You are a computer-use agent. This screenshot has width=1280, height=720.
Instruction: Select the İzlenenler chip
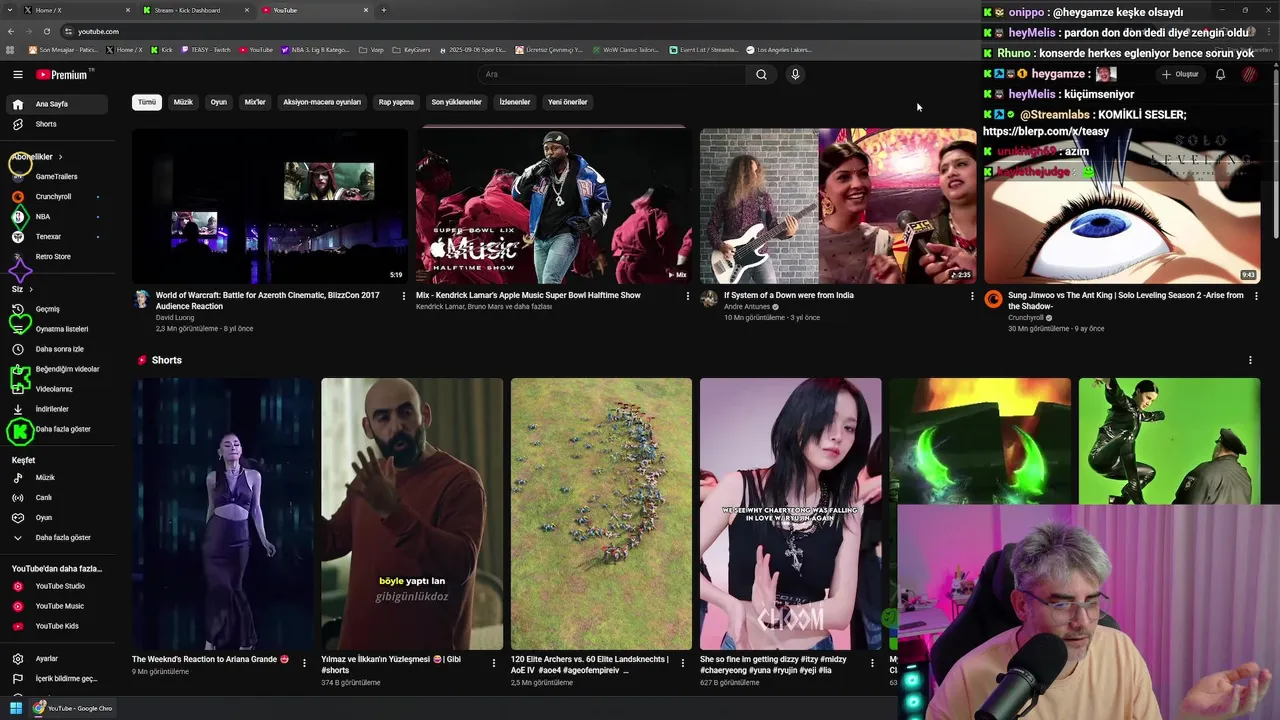pyautogui.click(x=515, y=102)
